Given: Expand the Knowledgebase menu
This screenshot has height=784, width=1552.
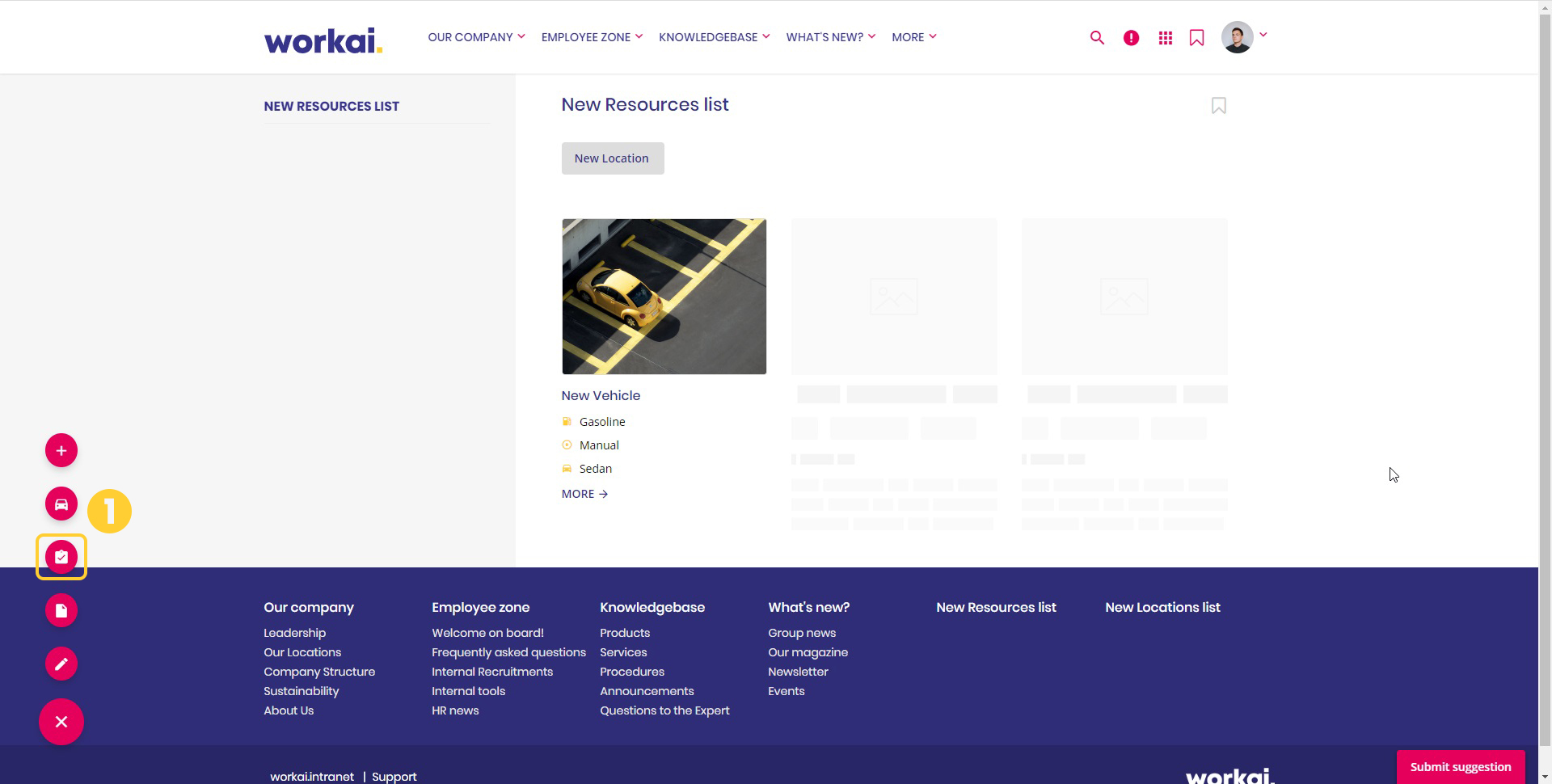Looking at the screenshot, I should (714, 37).
